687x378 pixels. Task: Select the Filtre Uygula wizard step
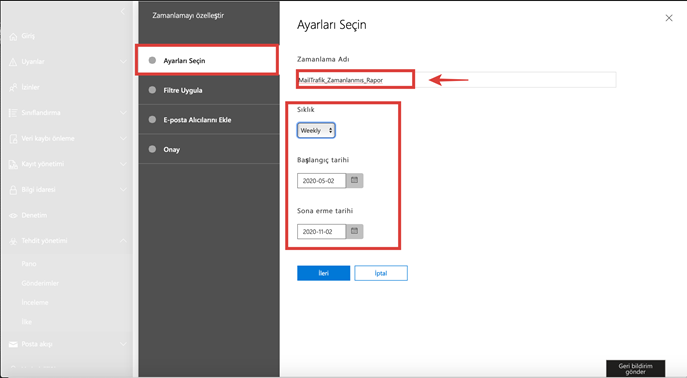point(209,90)
